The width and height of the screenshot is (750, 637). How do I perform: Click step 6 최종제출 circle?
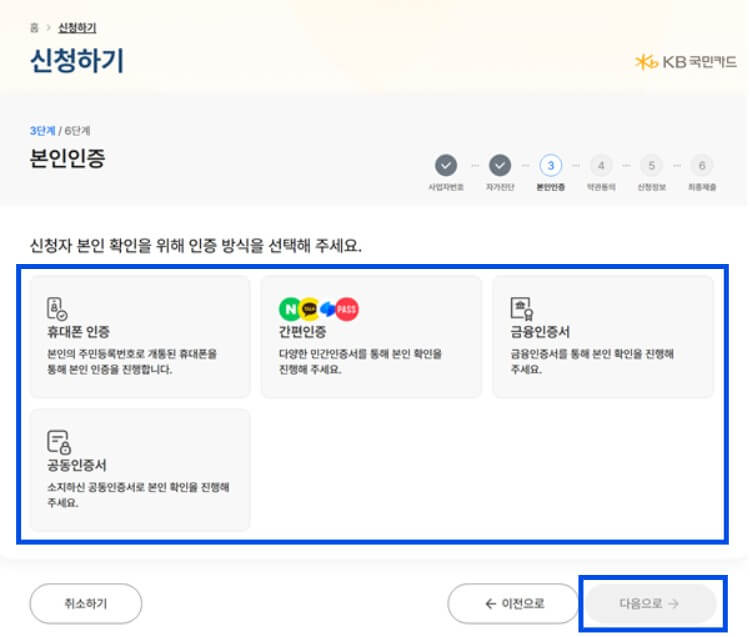pos(702,165)
